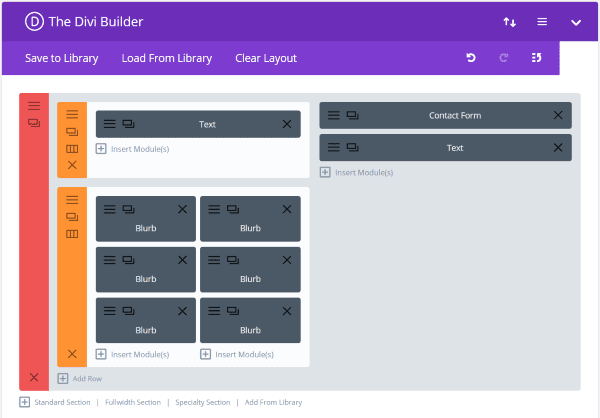The image size is (600, 418).
Task: Delete the bottom-right Blurb module
Action: tap(287, 311)
